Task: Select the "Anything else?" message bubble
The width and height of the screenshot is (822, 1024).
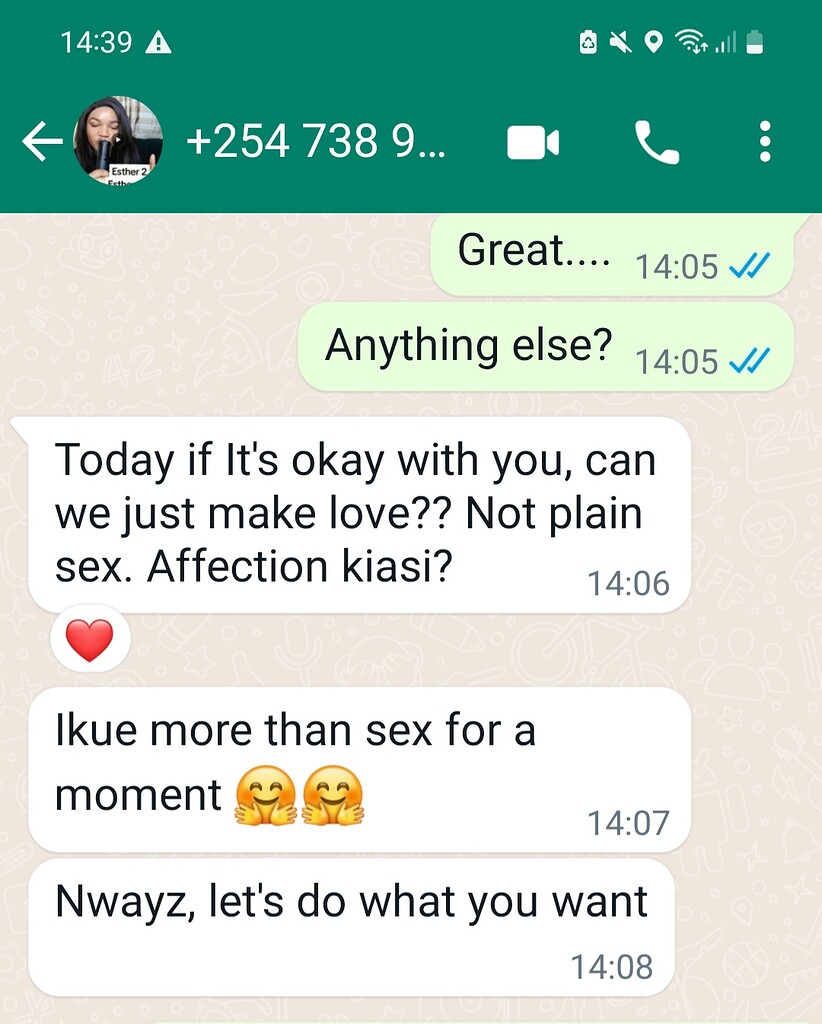Action: pyautogui.click(x=546, y=347)
